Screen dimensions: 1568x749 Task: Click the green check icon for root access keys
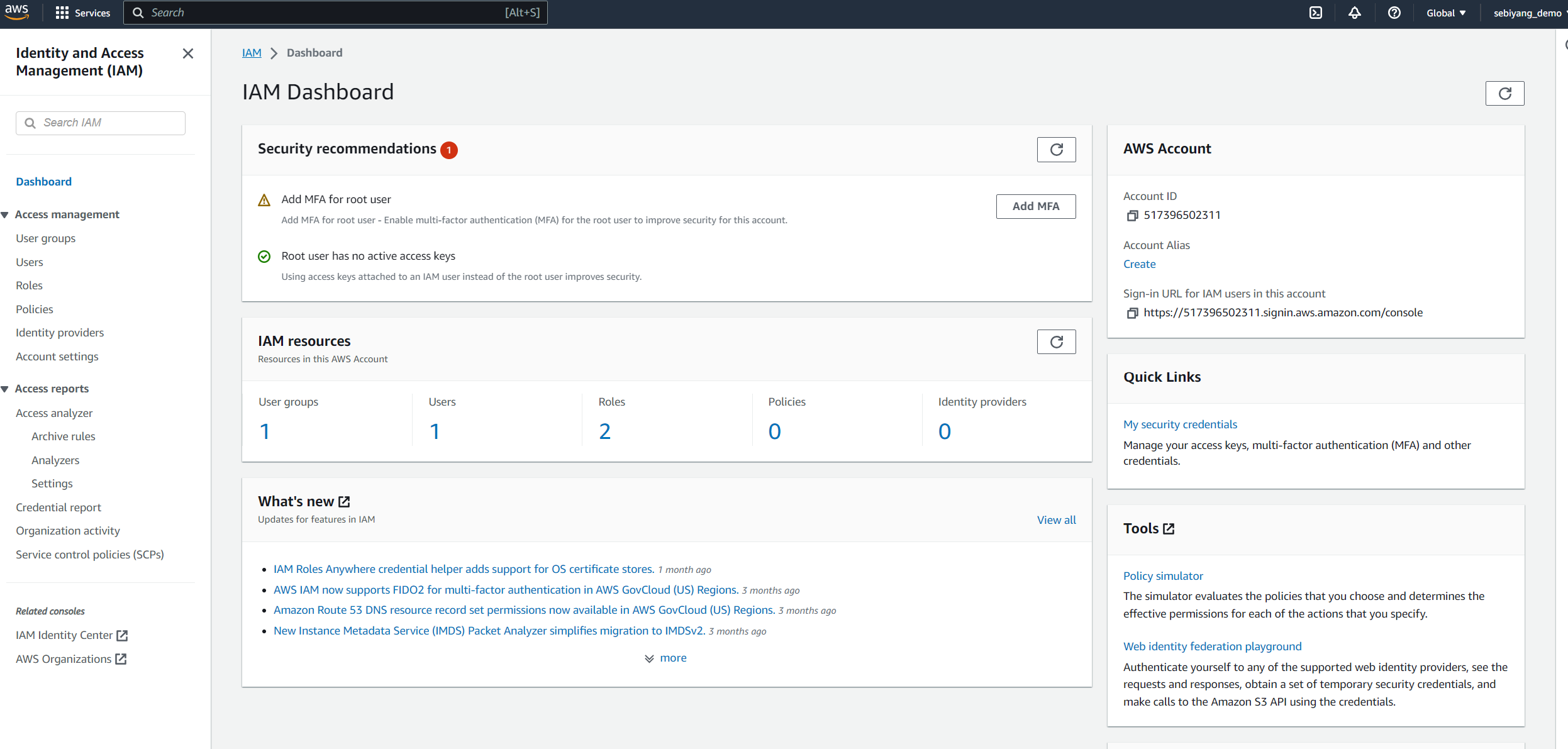coord(264,257)
